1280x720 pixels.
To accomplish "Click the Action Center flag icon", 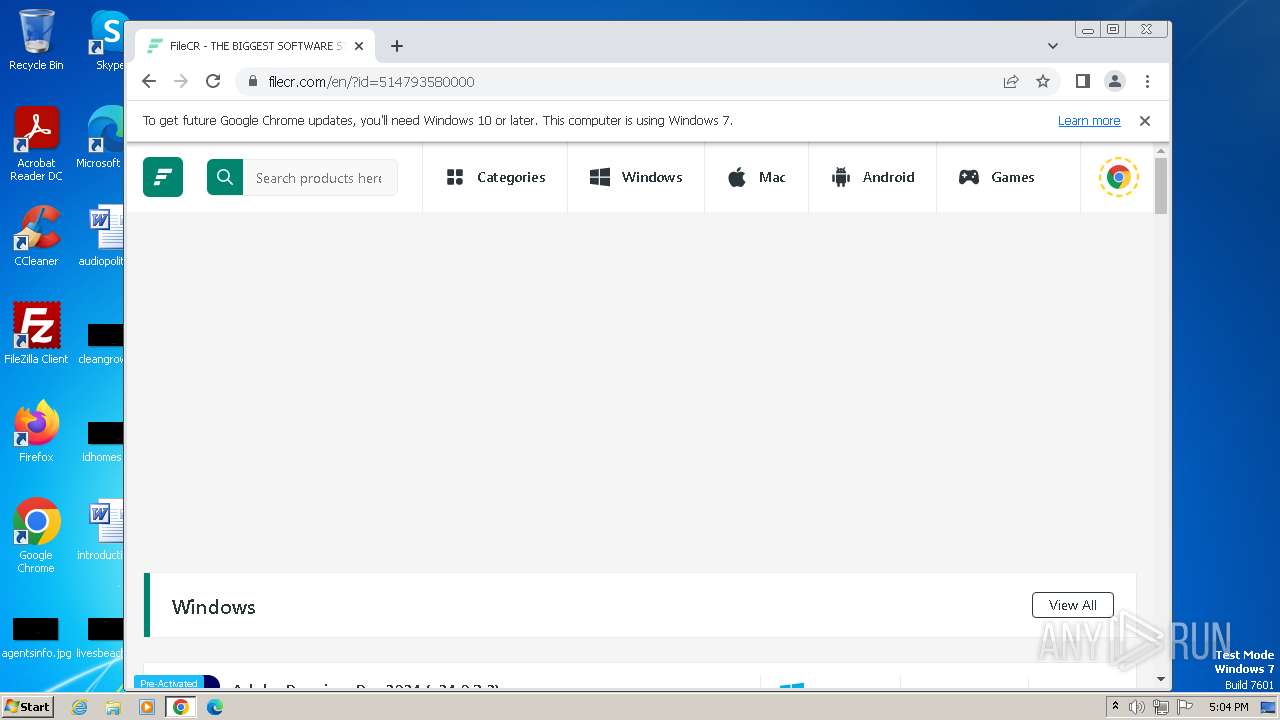I will point(1183,707).
